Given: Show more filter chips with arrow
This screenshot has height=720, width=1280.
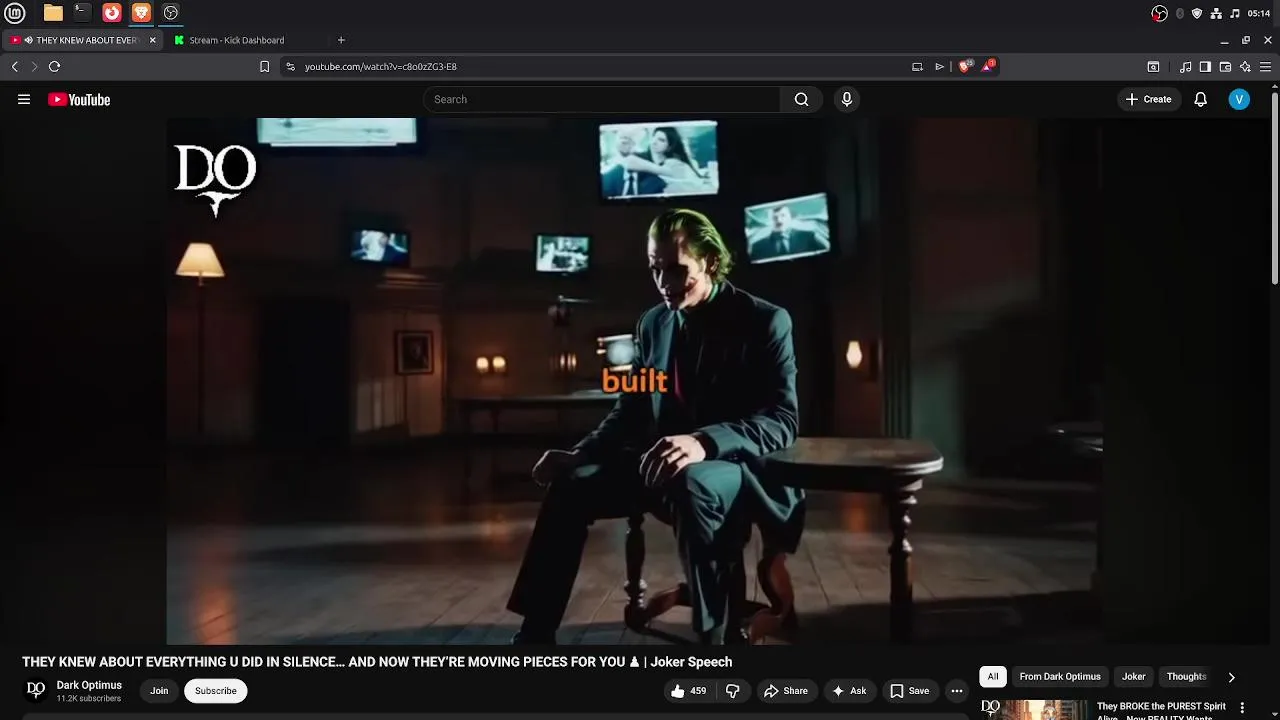Looking at the screenshot, I should (1231, 677).
